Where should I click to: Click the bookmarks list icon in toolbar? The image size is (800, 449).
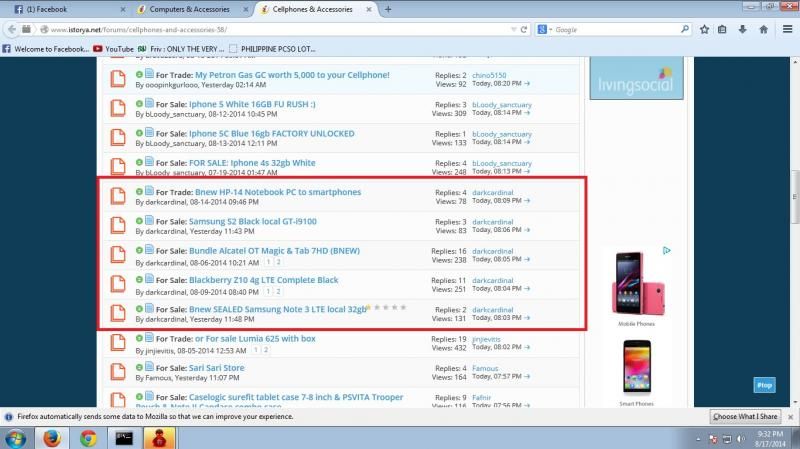tap(723, 30)
